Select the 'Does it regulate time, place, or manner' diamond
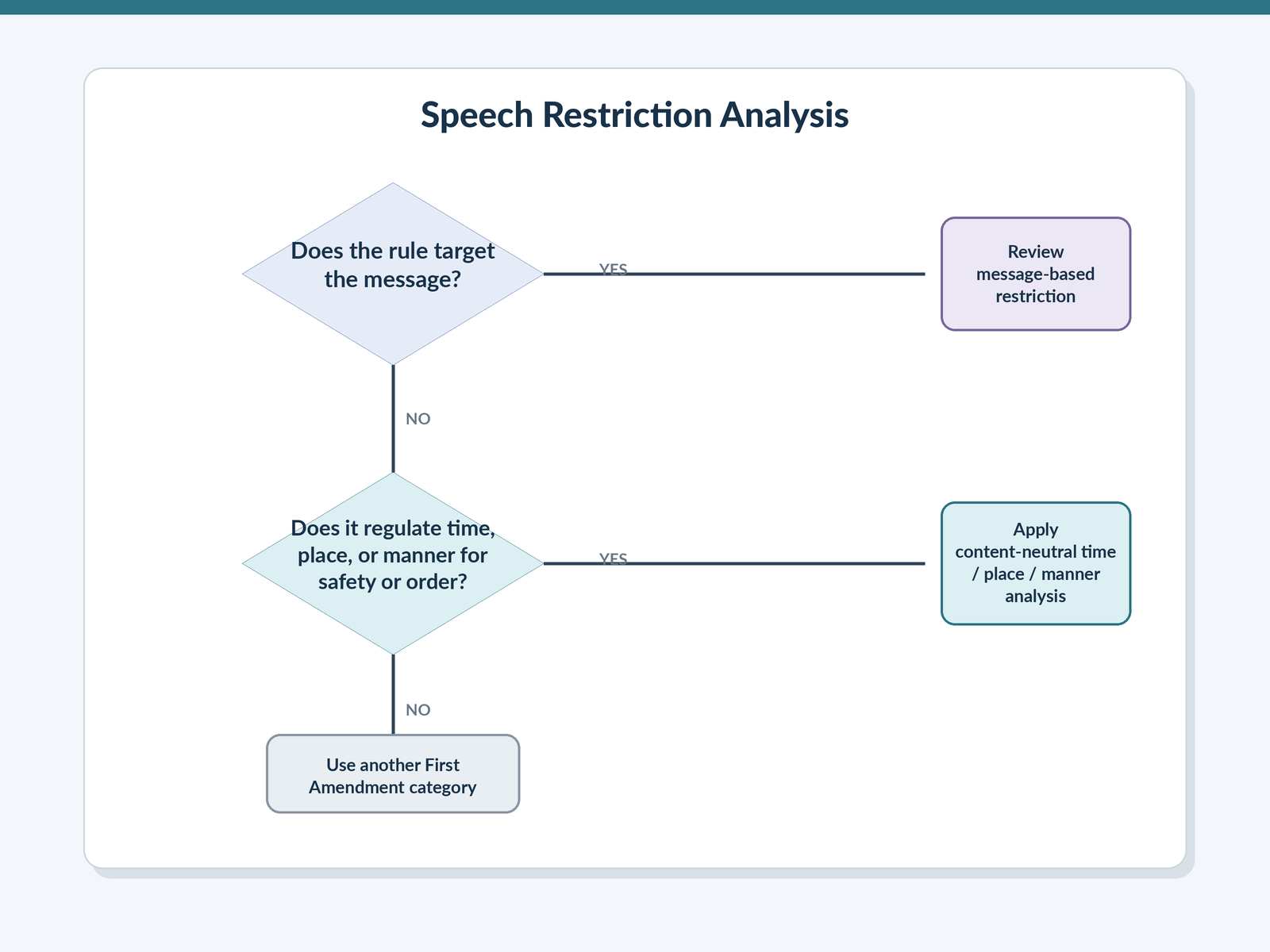This screenshot has height=952, width=1270. [393, 563]
